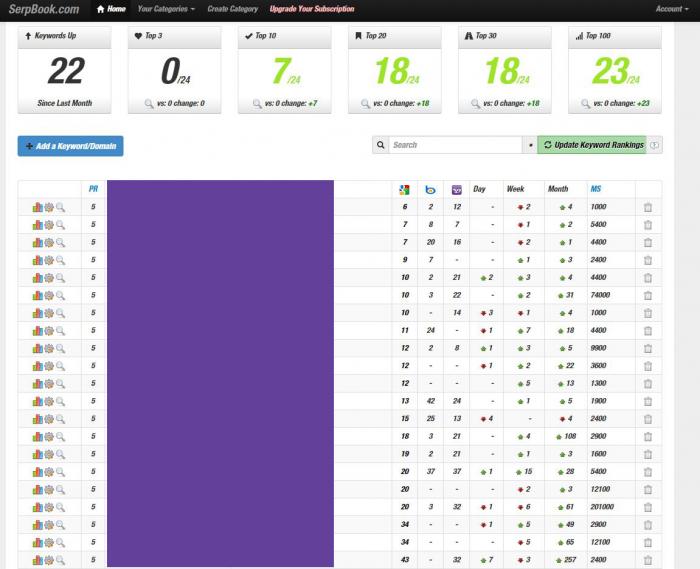Viewport: 700px width, 569px height.
Task: Click Add a Keyword/Domain button
Action: click(71, 146)
